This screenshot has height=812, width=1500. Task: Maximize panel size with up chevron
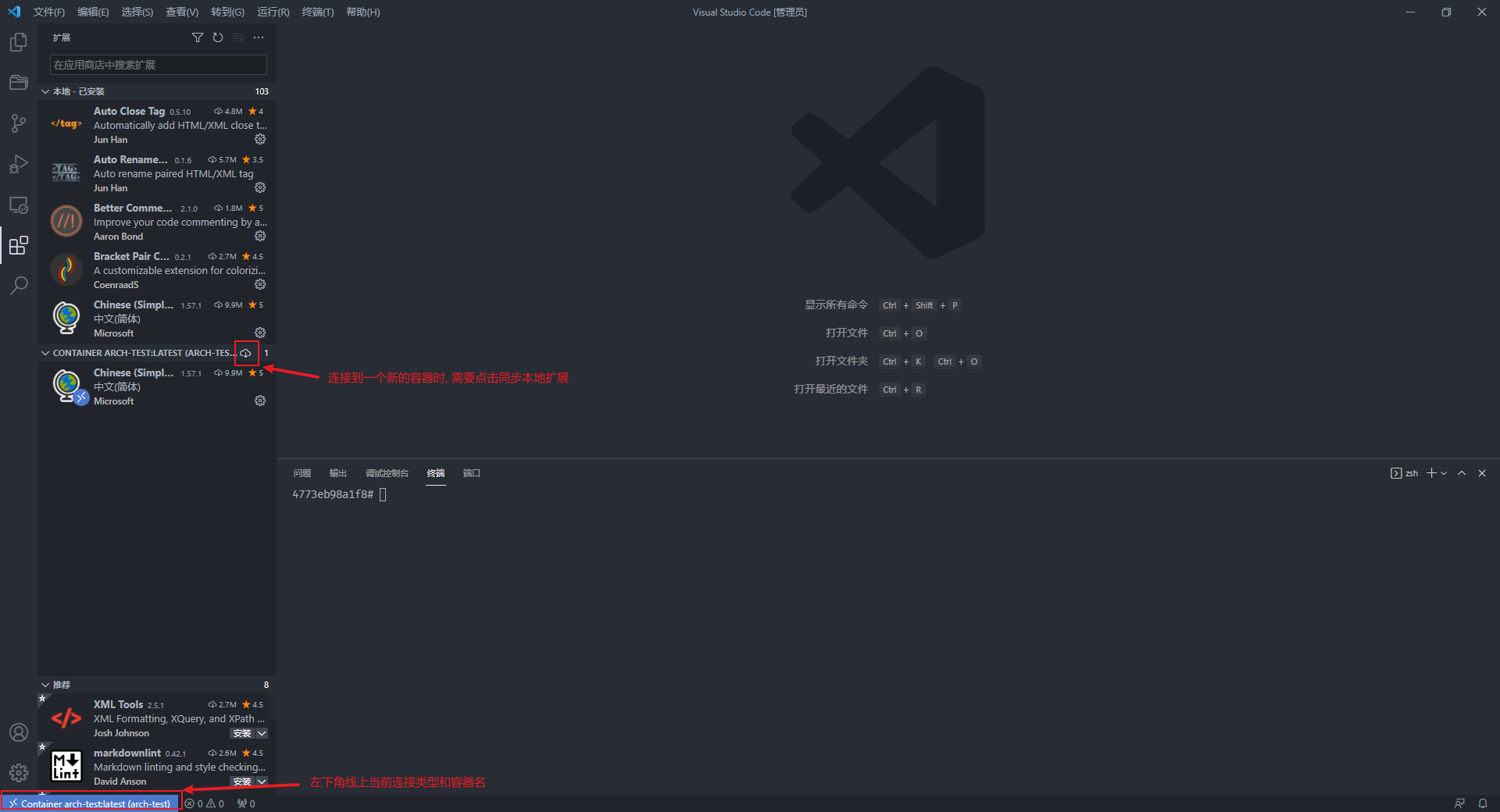pyautogui.click(x=1462, y=473)
